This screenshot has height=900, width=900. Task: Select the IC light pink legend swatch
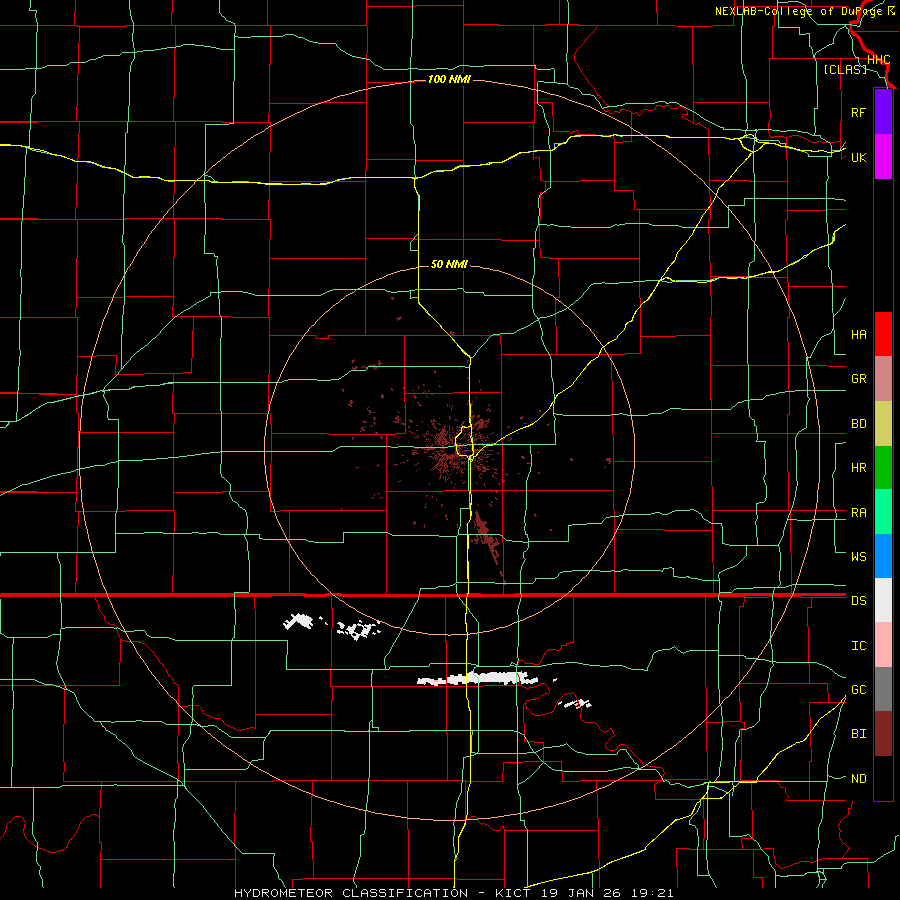pos(883,645)
